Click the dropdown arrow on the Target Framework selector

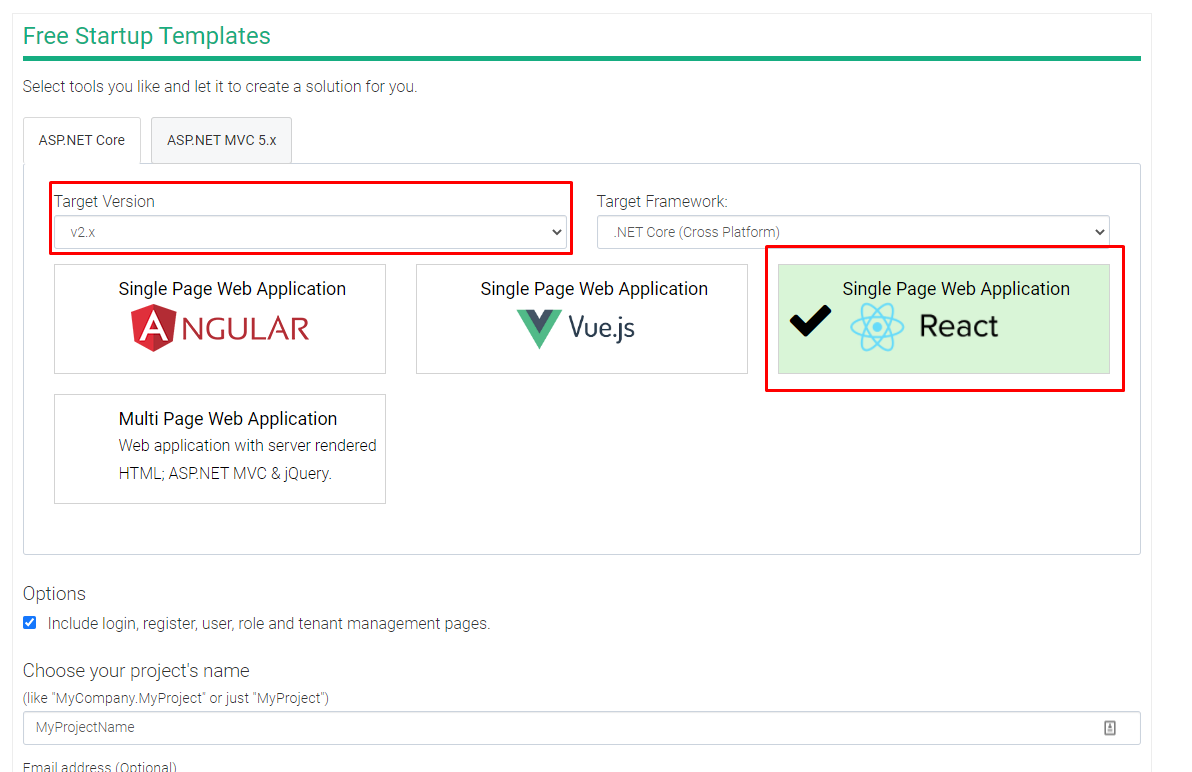(1099, 230)
